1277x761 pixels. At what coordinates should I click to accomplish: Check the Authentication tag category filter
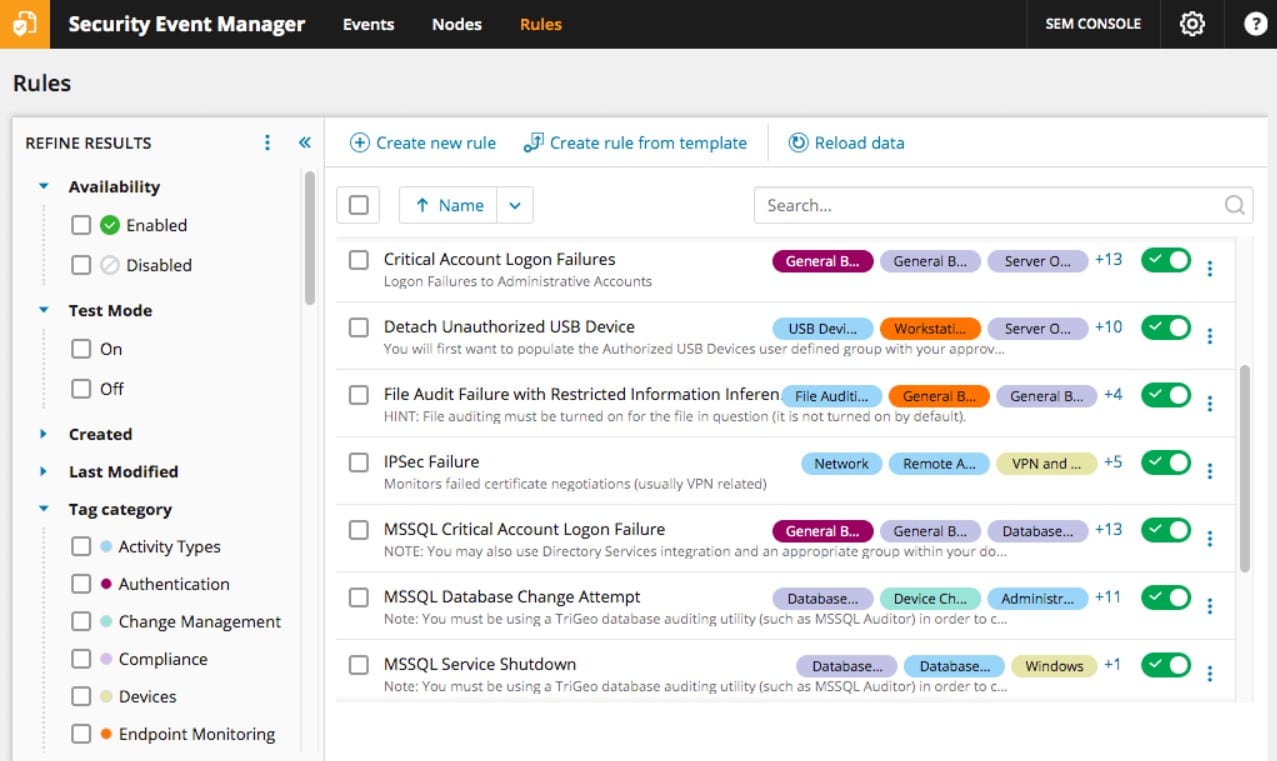[x=81, y=585]
